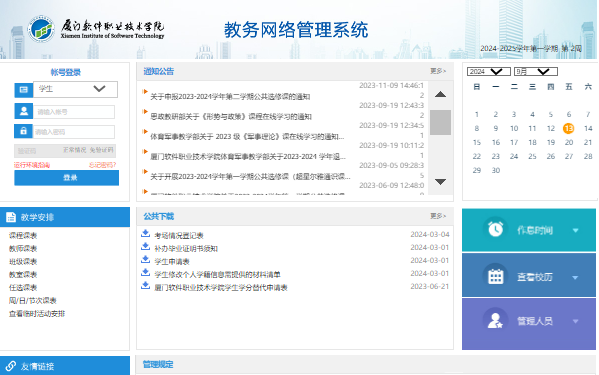
Task: Click orange arrow beside 第一学期公共选修课 notice
Action: [x=145, y=171]
